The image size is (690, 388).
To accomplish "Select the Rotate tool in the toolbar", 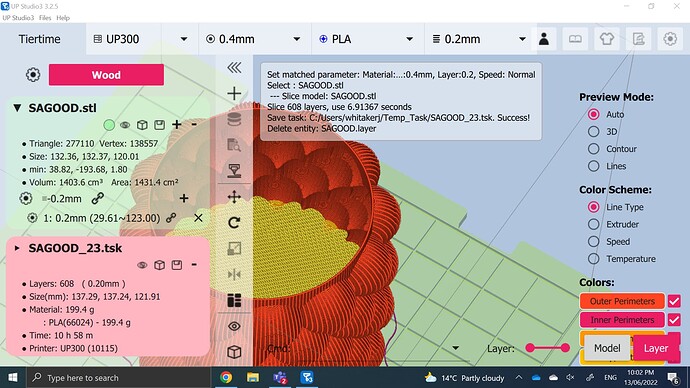I will [234, 223].
